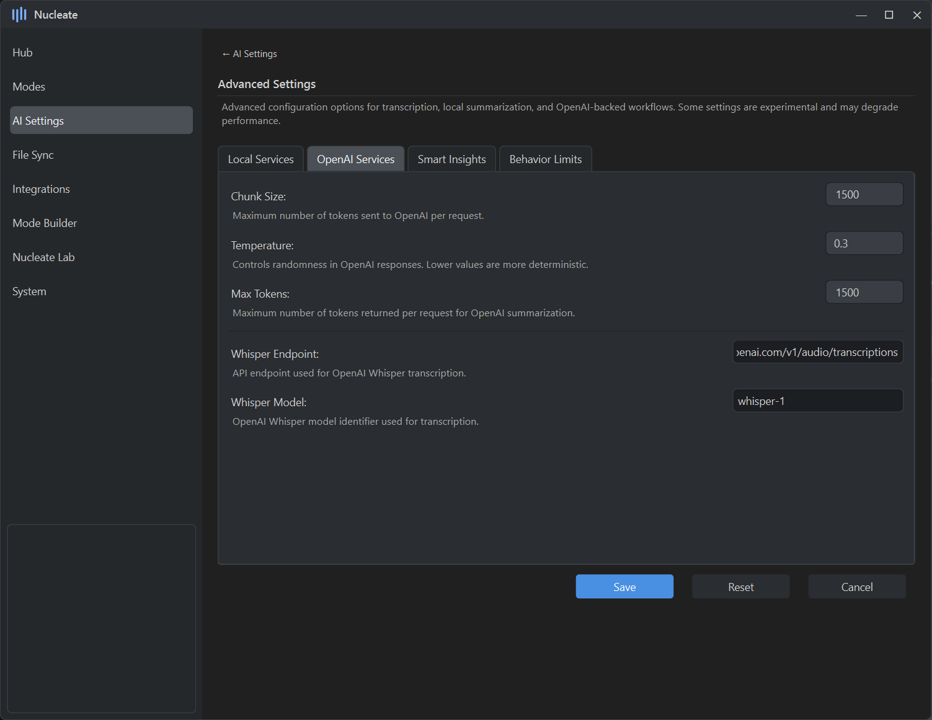Screen dimensions: 932x720
Task: Open the Hub section in sidebar
Action: 23,53
